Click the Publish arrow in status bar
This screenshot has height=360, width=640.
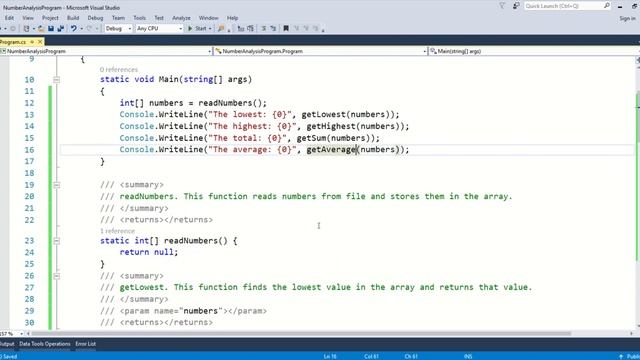pyautogui.click(x=621, y=356)
